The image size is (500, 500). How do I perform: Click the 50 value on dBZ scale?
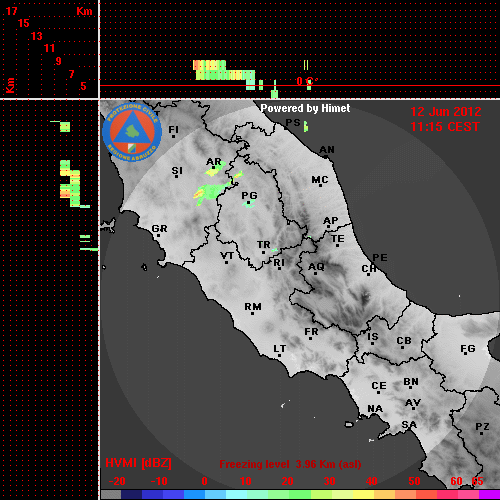(x=414, y=481)
